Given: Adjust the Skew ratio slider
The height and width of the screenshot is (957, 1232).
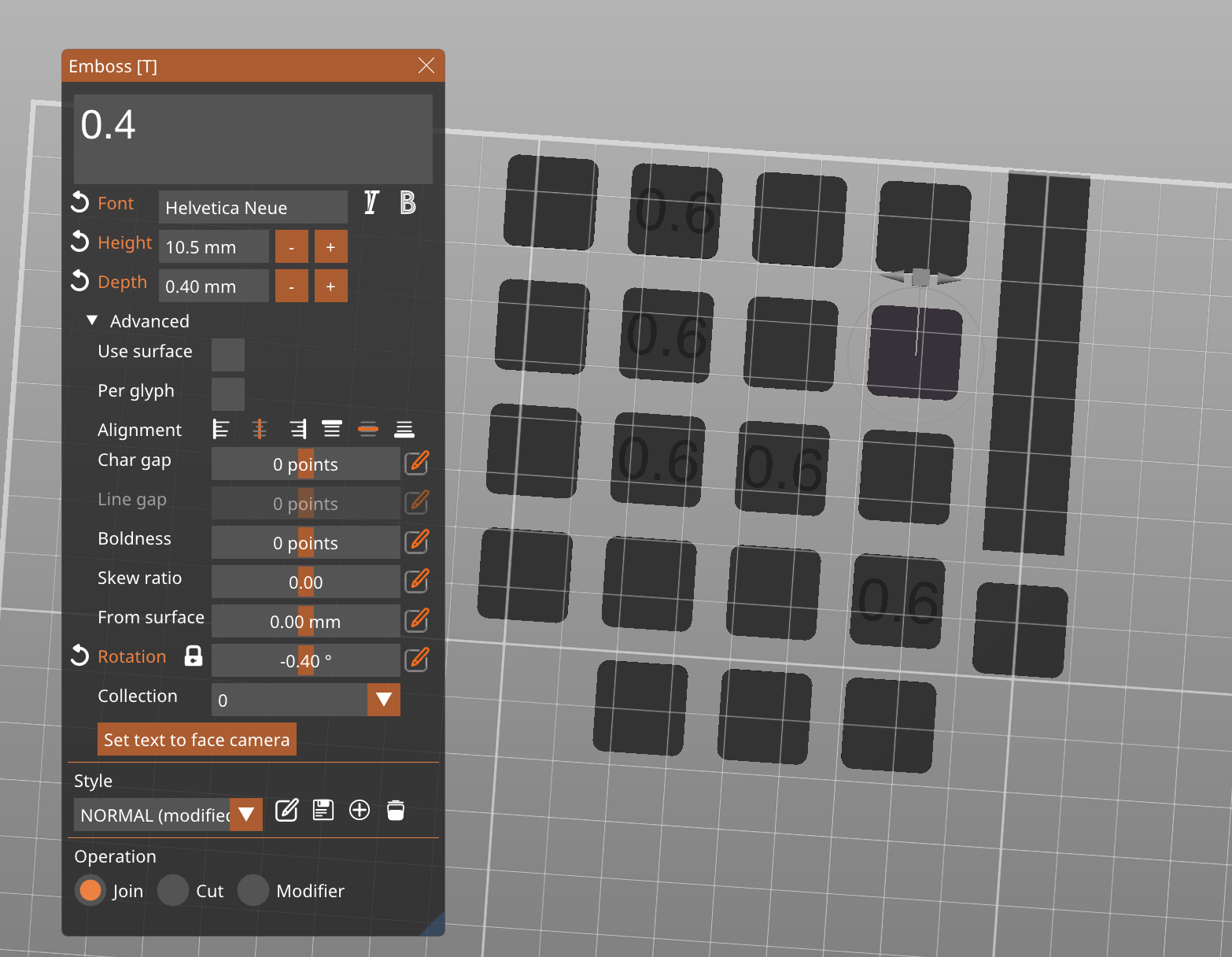Looking at the screenshot, I should pyautogui.click(x=306, y=582).
